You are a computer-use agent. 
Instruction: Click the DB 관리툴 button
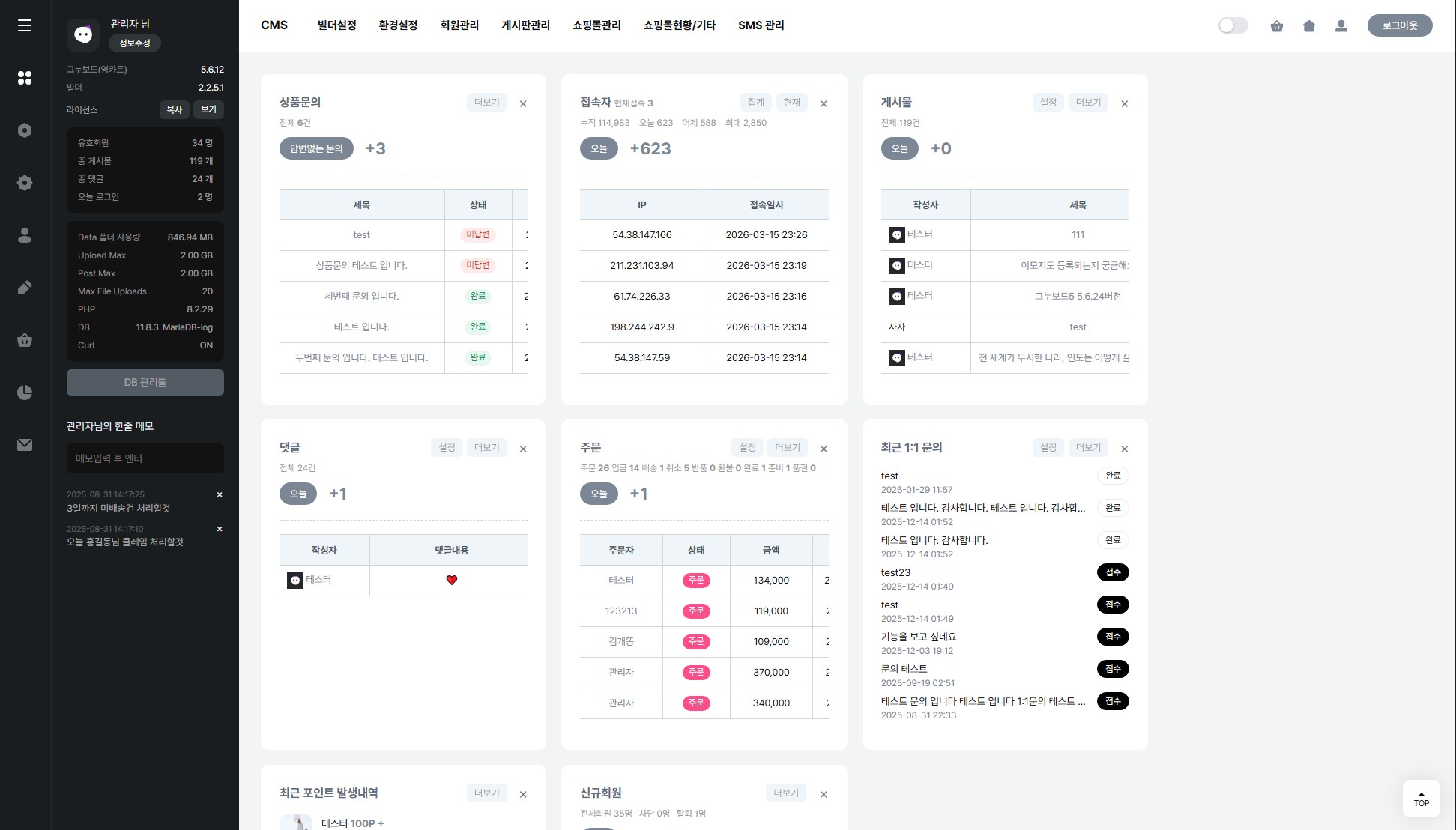[145, 382]
